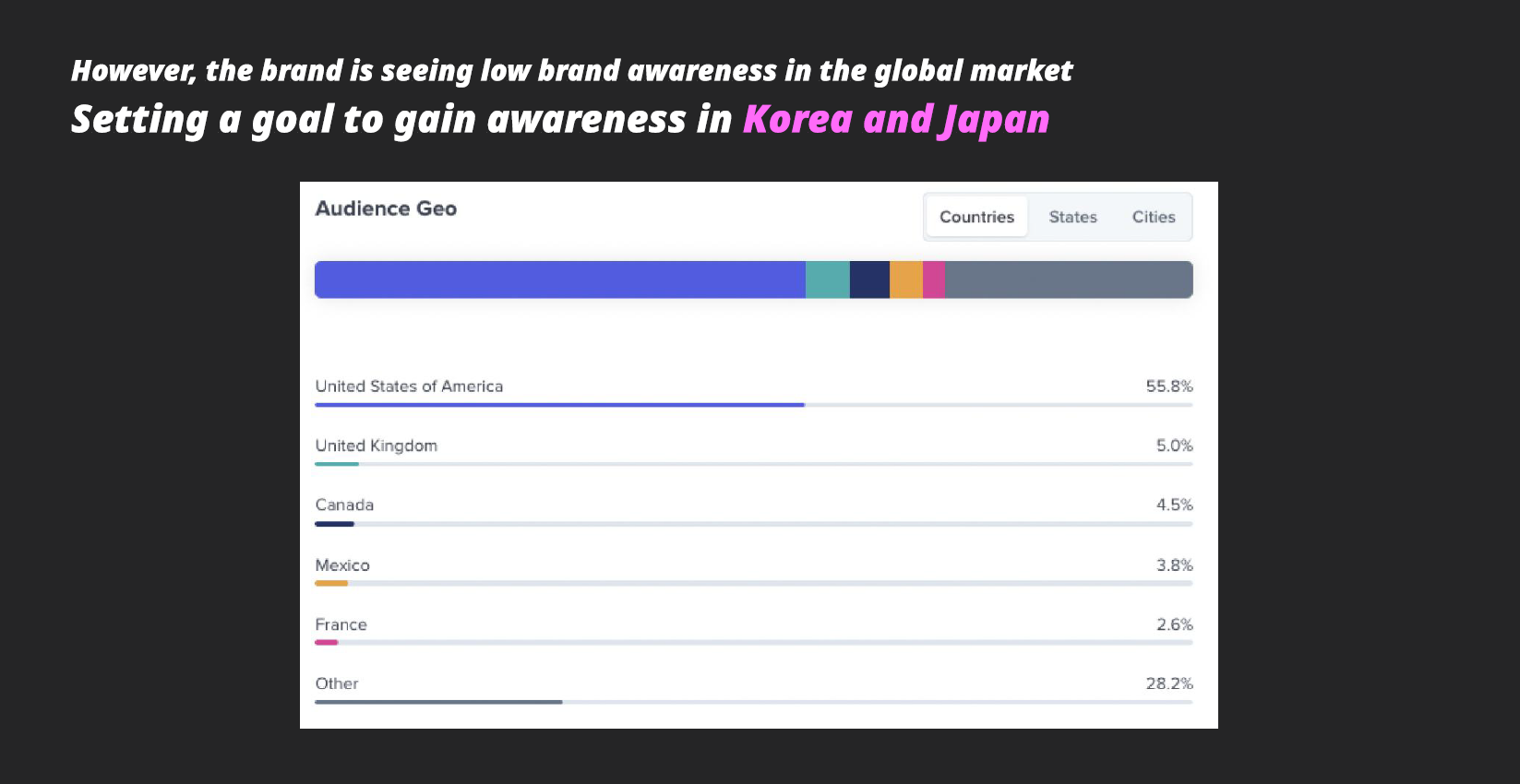Click the pink Korea and Japan heading text
The image size is (1520, 784).
coord(896,120)
